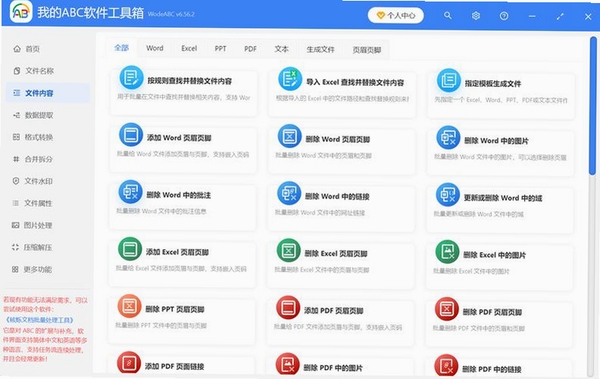The image size is (600, 379).
Task: Click 删除 Word 中的批注 icon
Action: tap(130, 192)
